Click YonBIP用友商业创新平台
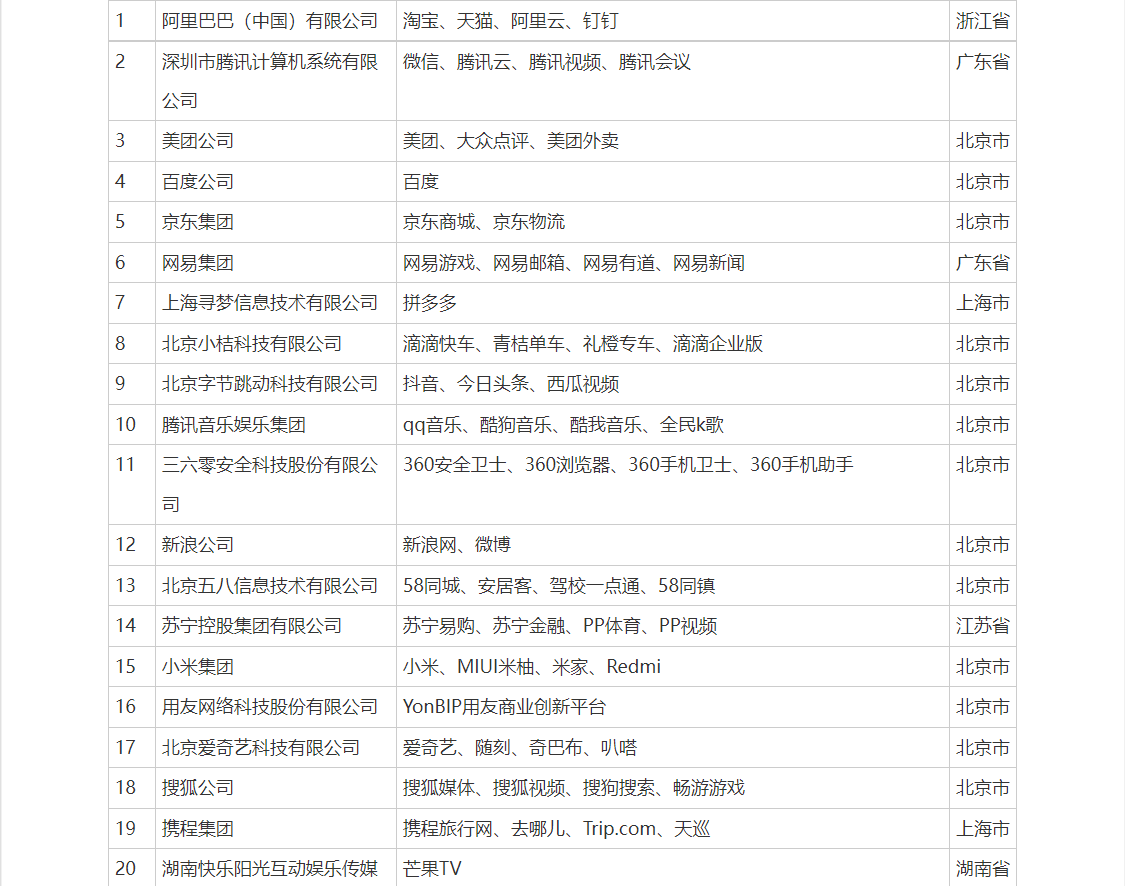The width and height of the screenshot is (1125, 886). [504, 707]
